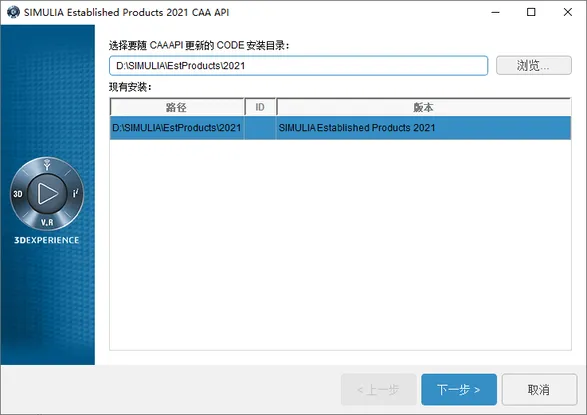Click the < 上一步 back button
This screenshot has width=587, height=415.
378,390
